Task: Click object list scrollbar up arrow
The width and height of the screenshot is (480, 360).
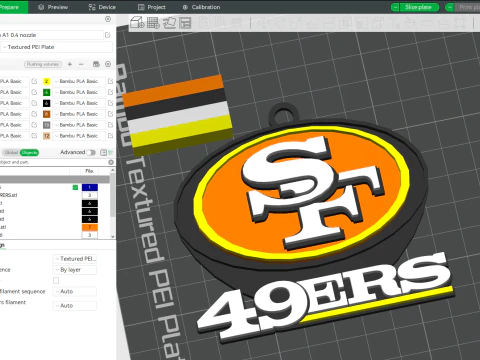Action: click(x=113, y=170)
